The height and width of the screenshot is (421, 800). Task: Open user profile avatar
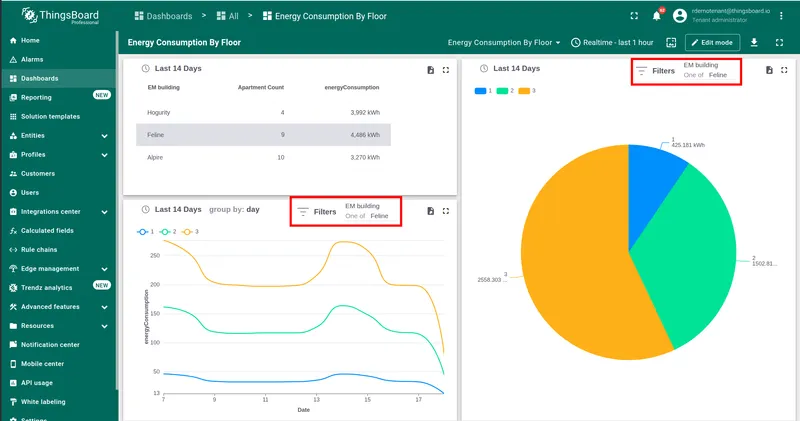coord(680,16)
